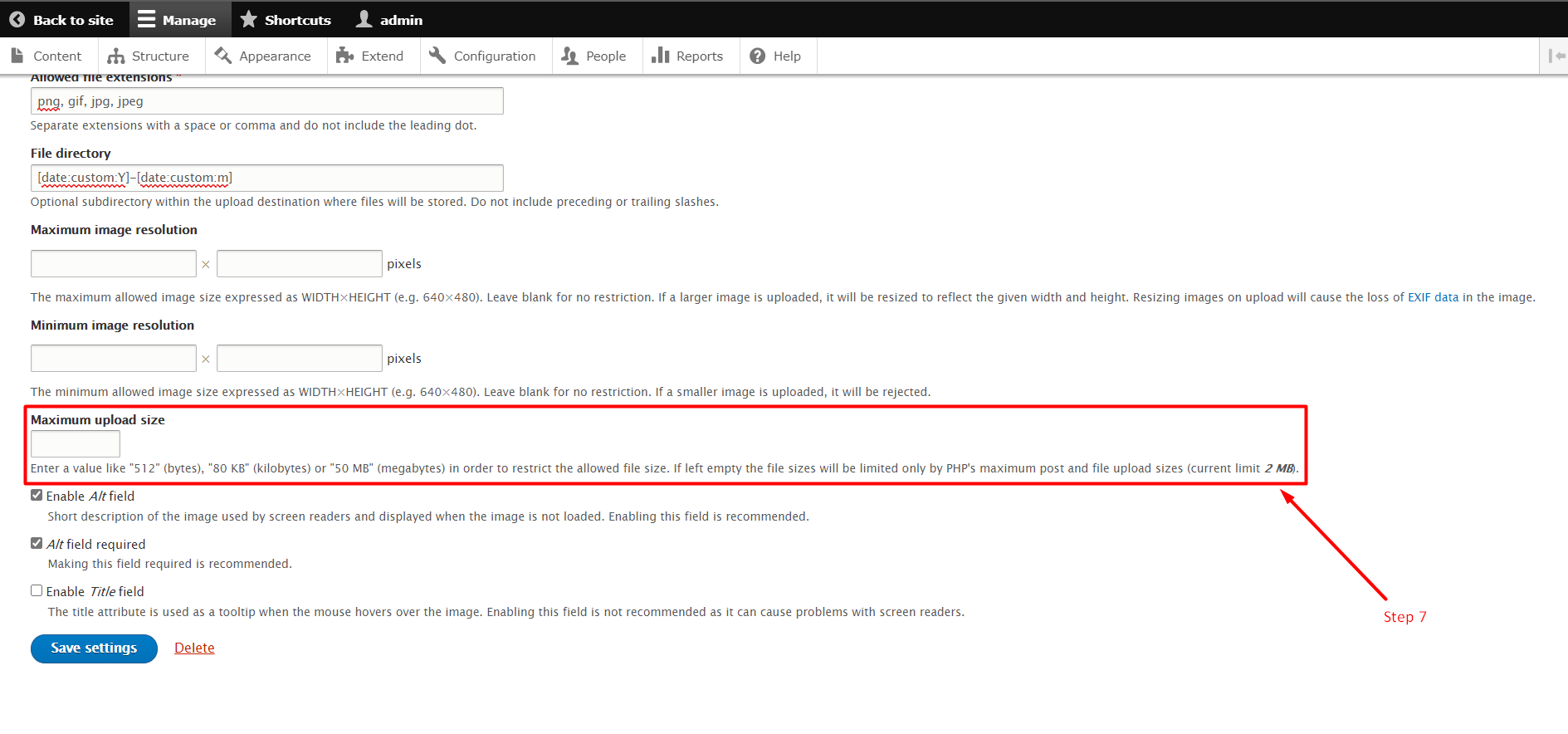Viewport: 1568px width, 734px height.
Task: Focus the Maximum upload size field
Action: pos(76,443)
